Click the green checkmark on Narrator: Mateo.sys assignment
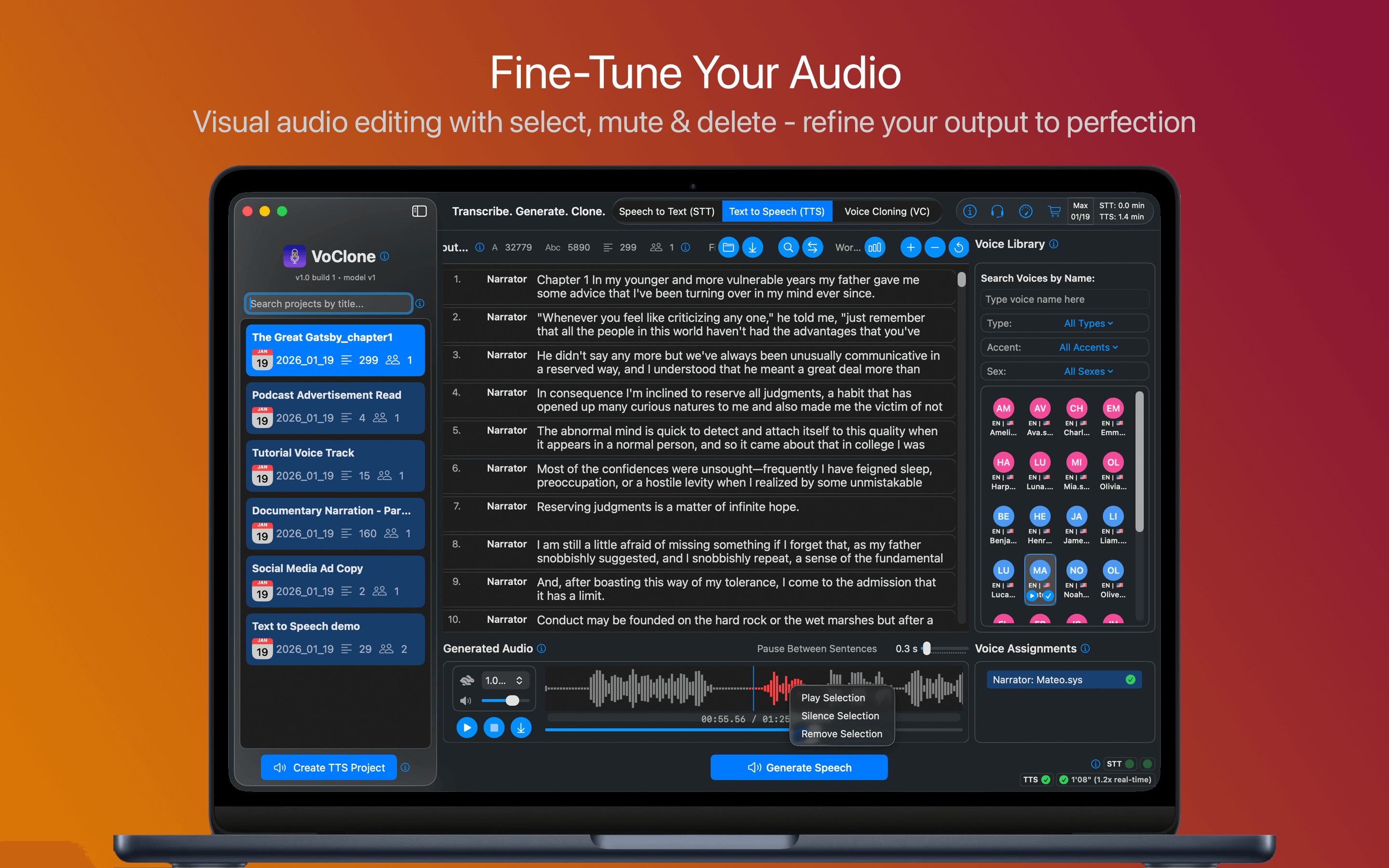The width and height of the screenshot is (1389, 868). coord(1130,680)
